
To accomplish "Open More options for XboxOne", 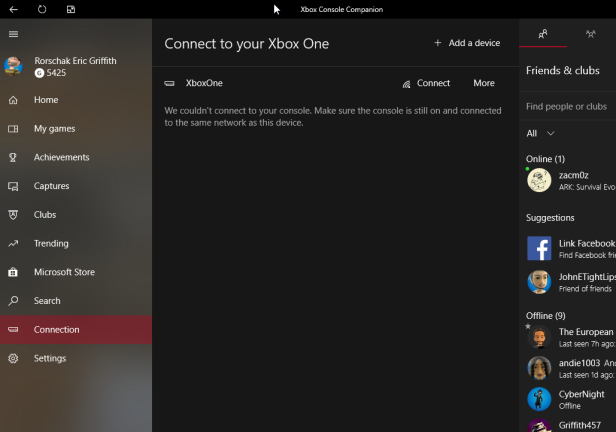I will coord(484,83).
